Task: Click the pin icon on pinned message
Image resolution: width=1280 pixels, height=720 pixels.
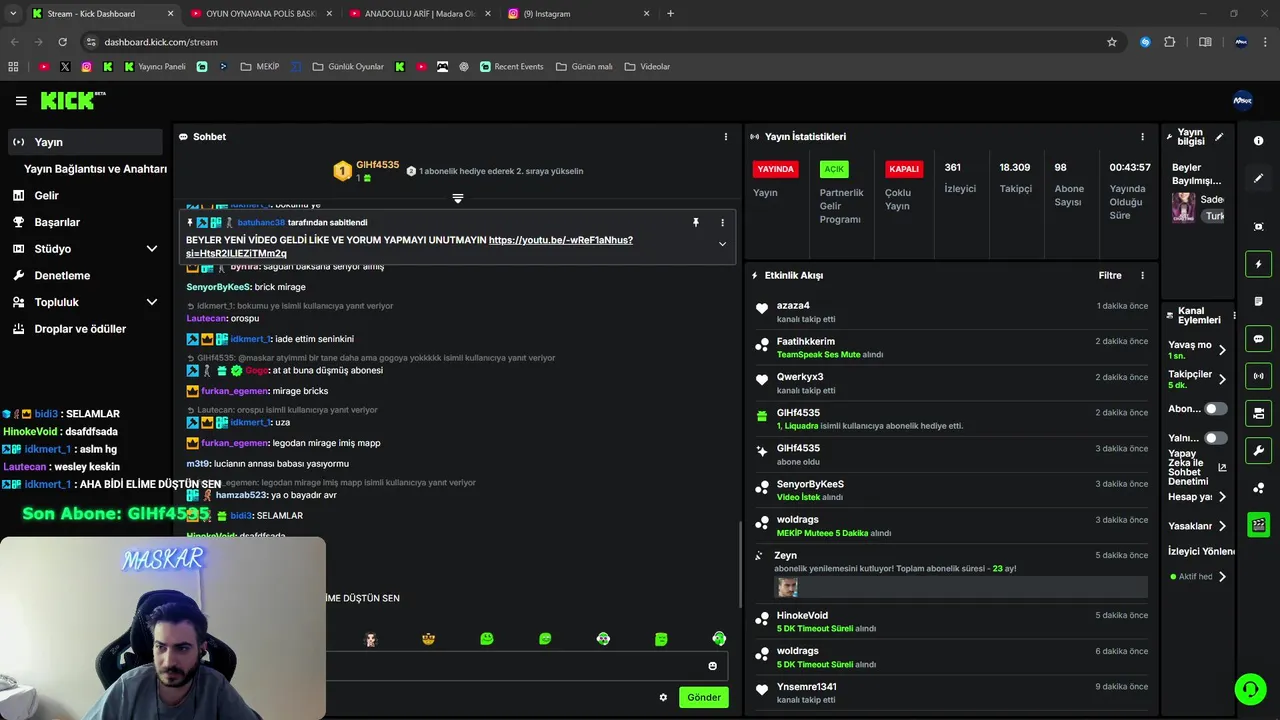Action: point(696,223)
